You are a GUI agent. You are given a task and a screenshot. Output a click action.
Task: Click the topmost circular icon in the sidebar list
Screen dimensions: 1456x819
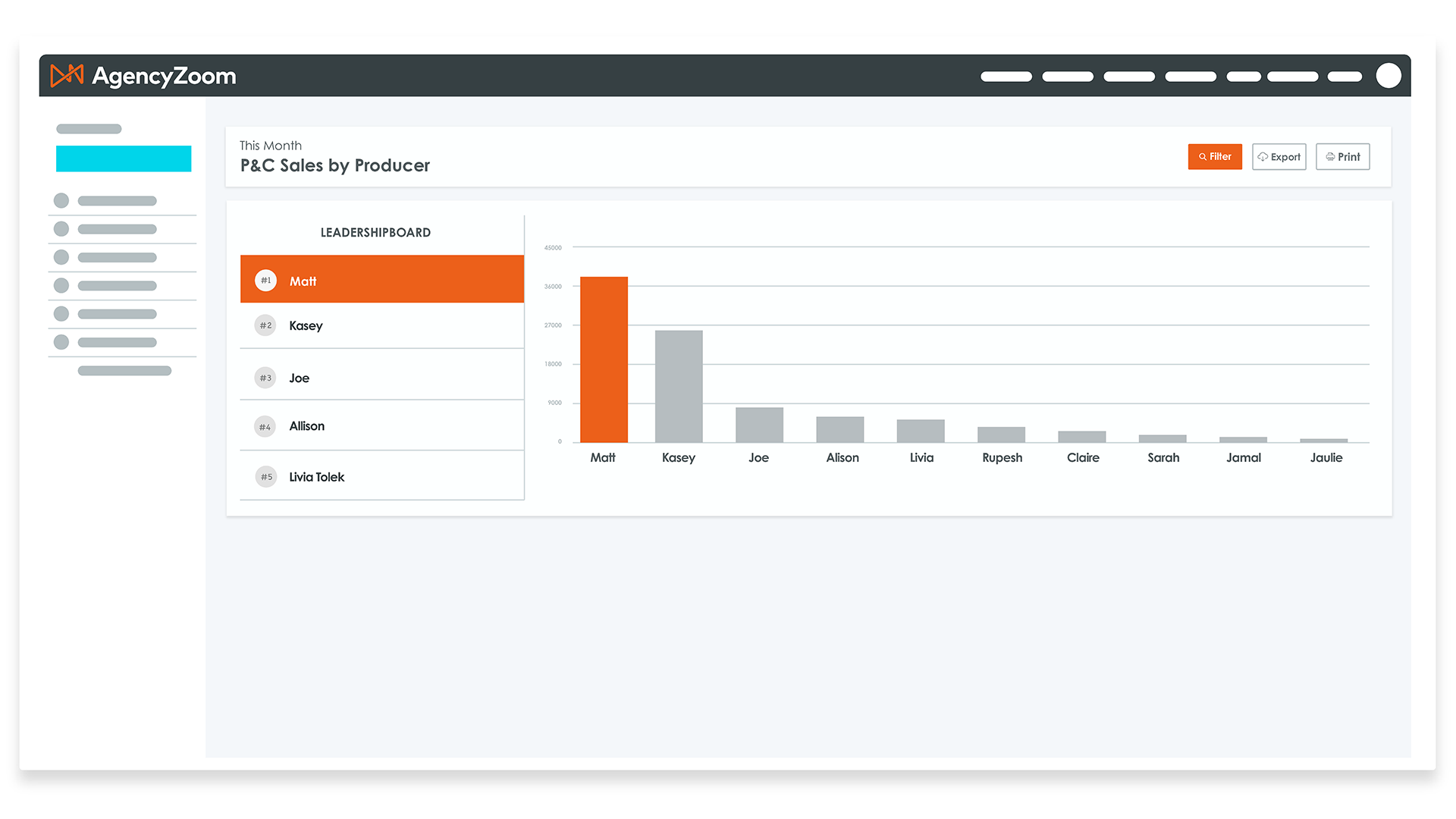point(61,200)
